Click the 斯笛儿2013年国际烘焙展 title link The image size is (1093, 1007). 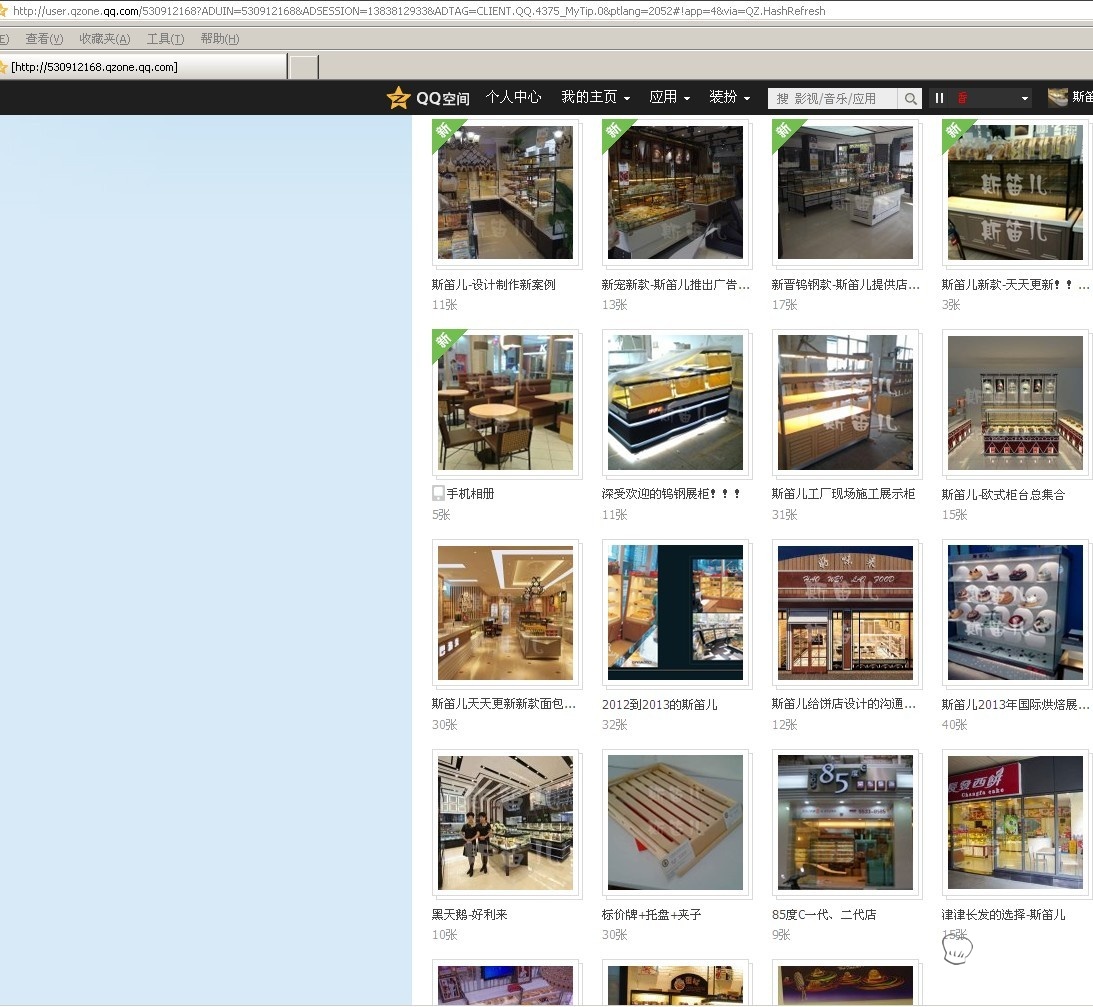[x=1015, y=704]
